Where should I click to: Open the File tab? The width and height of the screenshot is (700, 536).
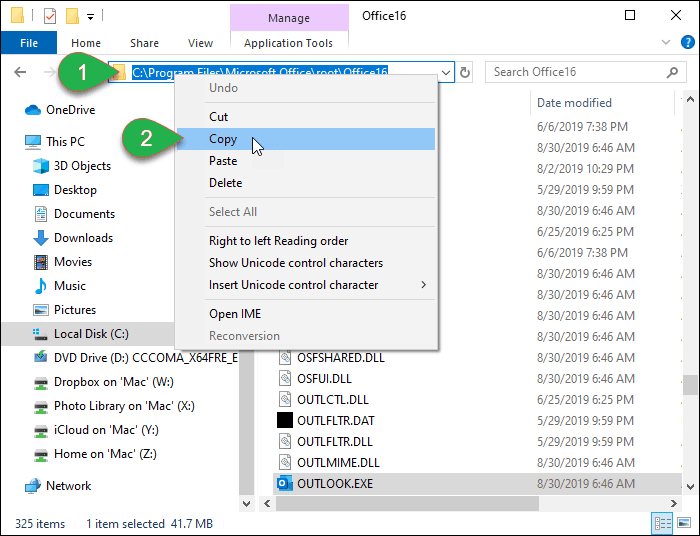[x=29, y=43]
